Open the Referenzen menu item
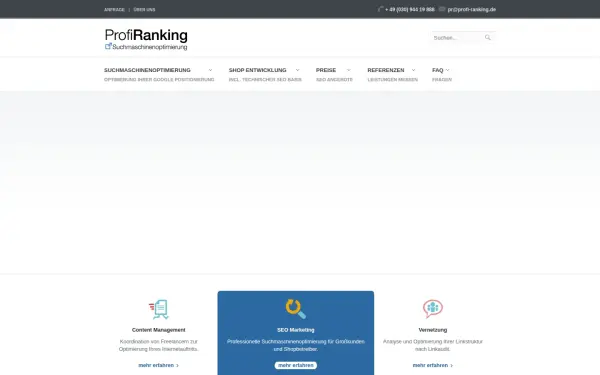Screen dimensions: 600x375 386,70
